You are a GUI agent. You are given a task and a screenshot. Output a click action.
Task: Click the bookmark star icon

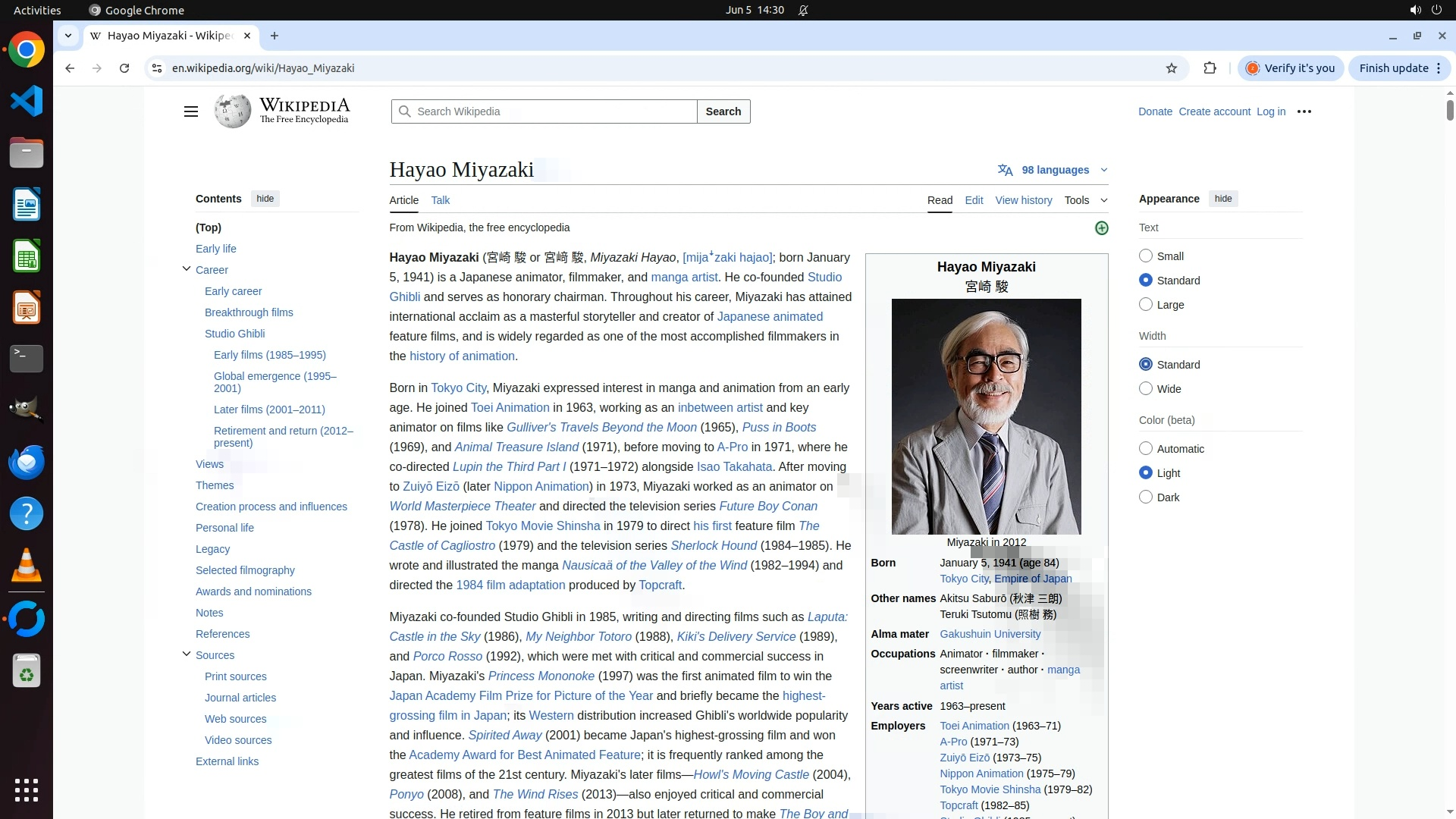1172,68
